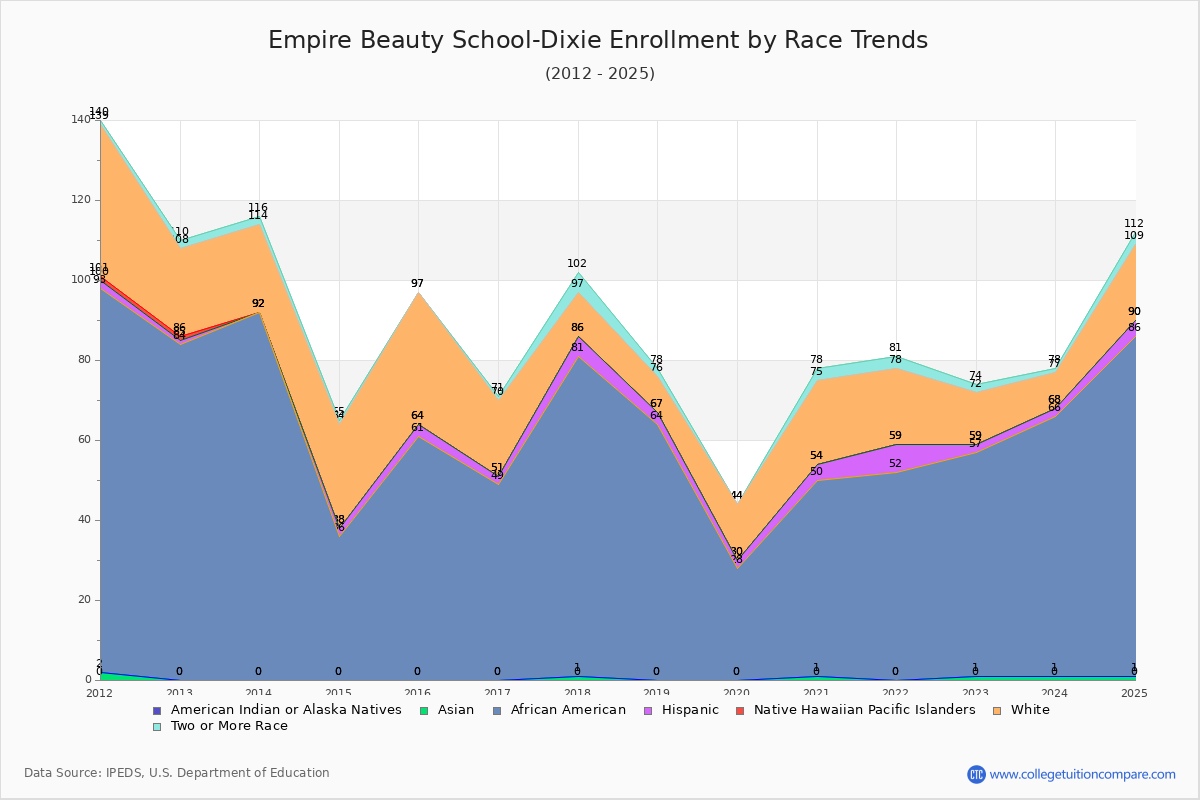Screen dimensions: 1200x800
Task: Click the Hispanic purple legend marker
Action: pos(647,710)
